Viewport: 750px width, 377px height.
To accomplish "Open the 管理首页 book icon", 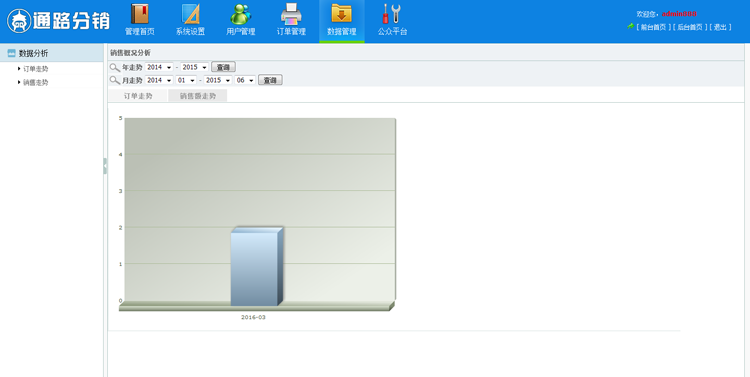I will 140,14.
